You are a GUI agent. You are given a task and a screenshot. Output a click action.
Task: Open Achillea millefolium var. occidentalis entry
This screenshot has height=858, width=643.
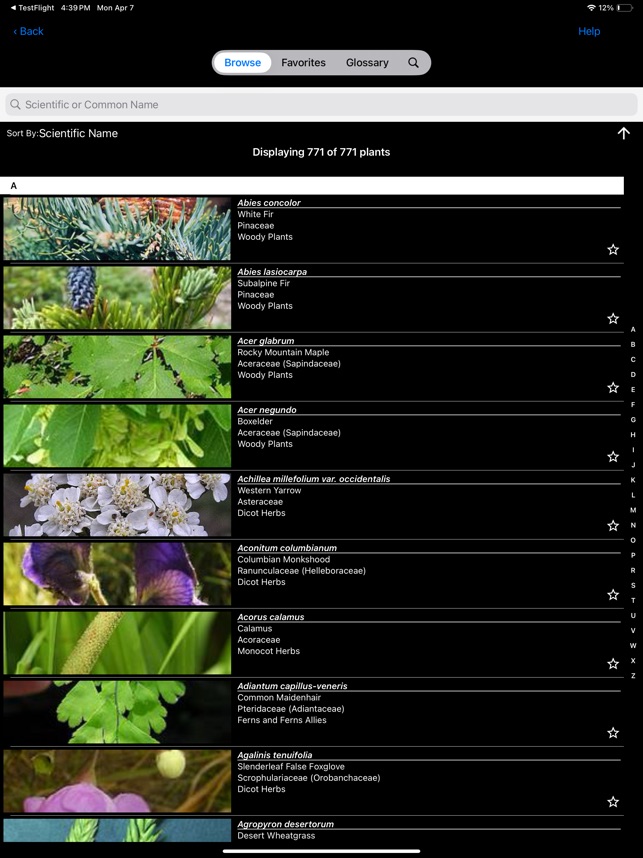point(314,478)
